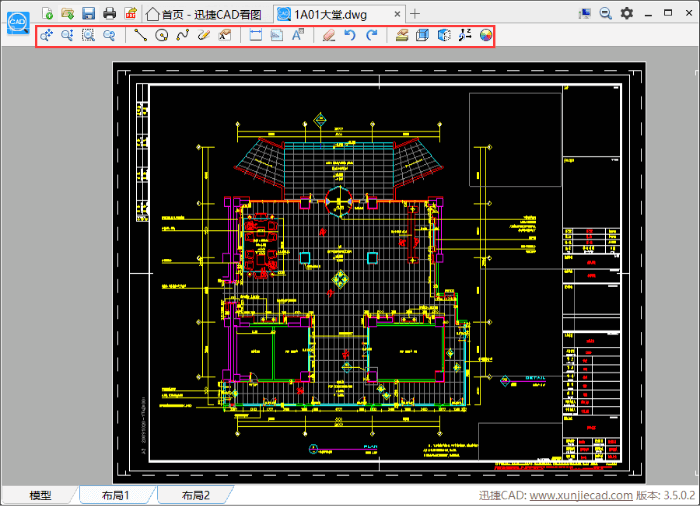Click the new file icon
The width and height of the screenshot is (700, 506).
click(47, 13)
